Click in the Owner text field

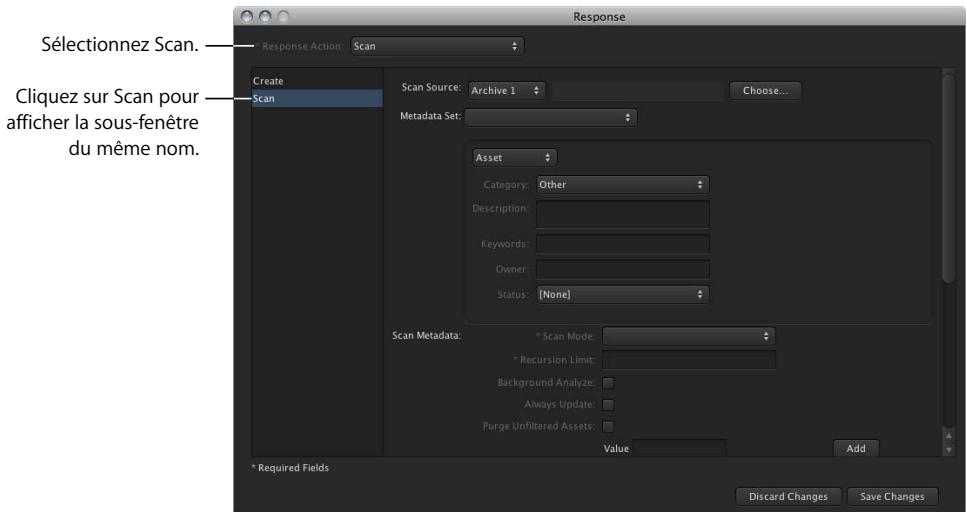623,270
